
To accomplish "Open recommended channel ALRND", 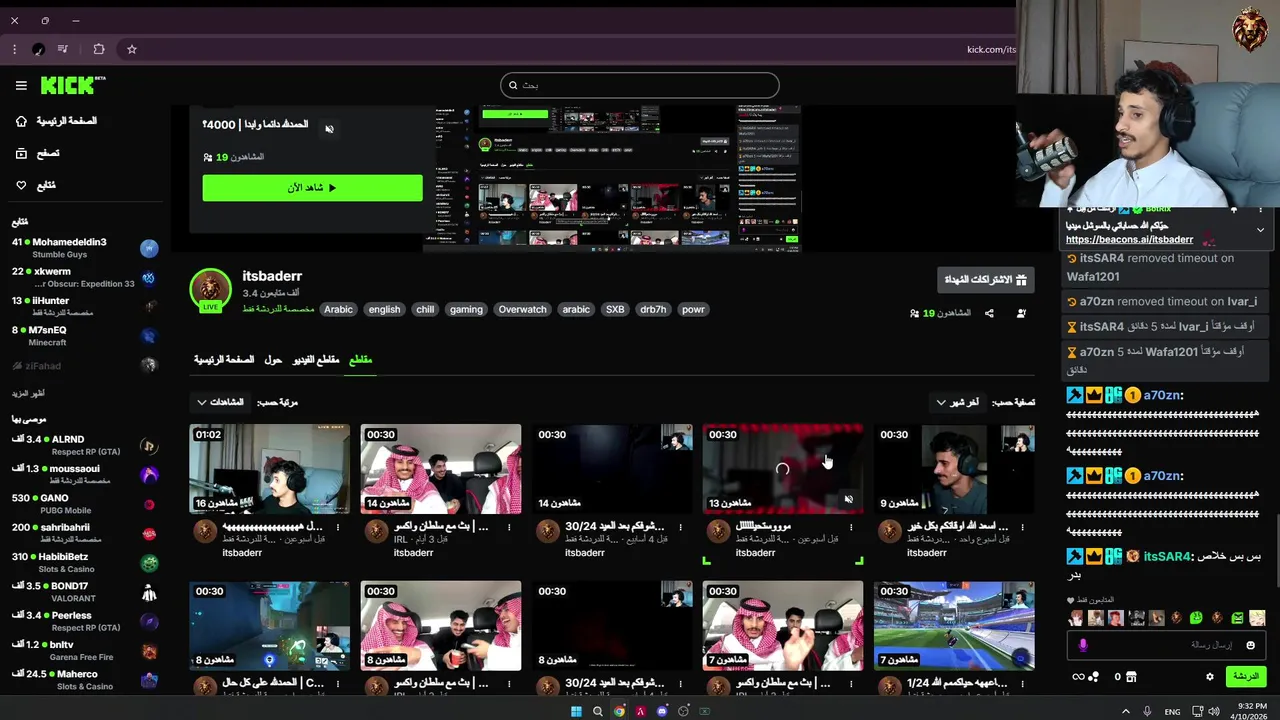I will (x=85, y=445).
